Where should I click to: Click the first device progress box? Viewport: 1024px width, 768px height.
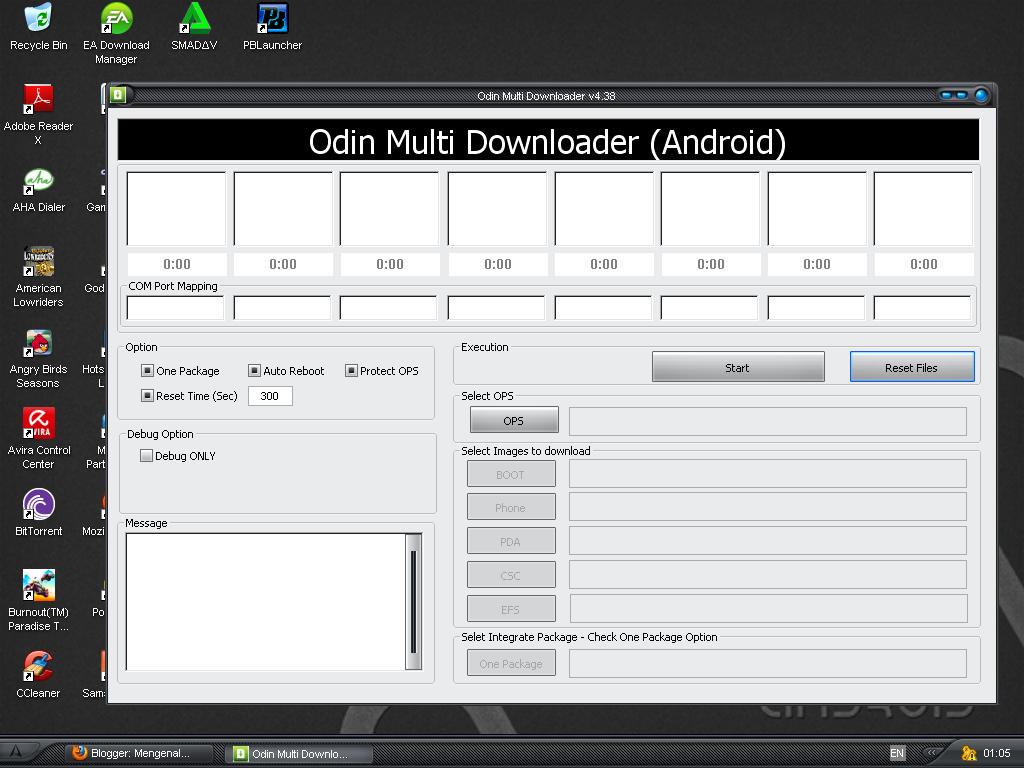point(176,208)
